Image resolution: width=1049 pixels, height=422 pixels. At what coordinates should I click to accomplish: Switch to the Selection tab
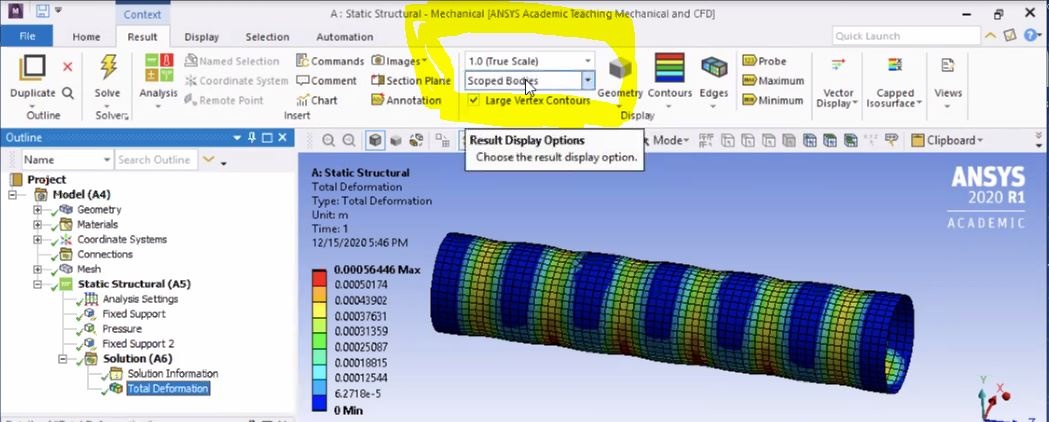[267, 37]
